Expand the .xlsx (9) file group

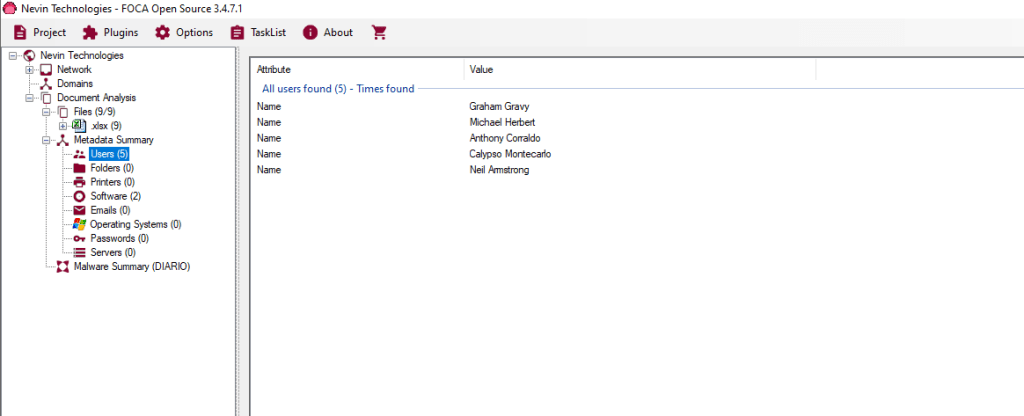pyautogui.click(x=63, y=126)
